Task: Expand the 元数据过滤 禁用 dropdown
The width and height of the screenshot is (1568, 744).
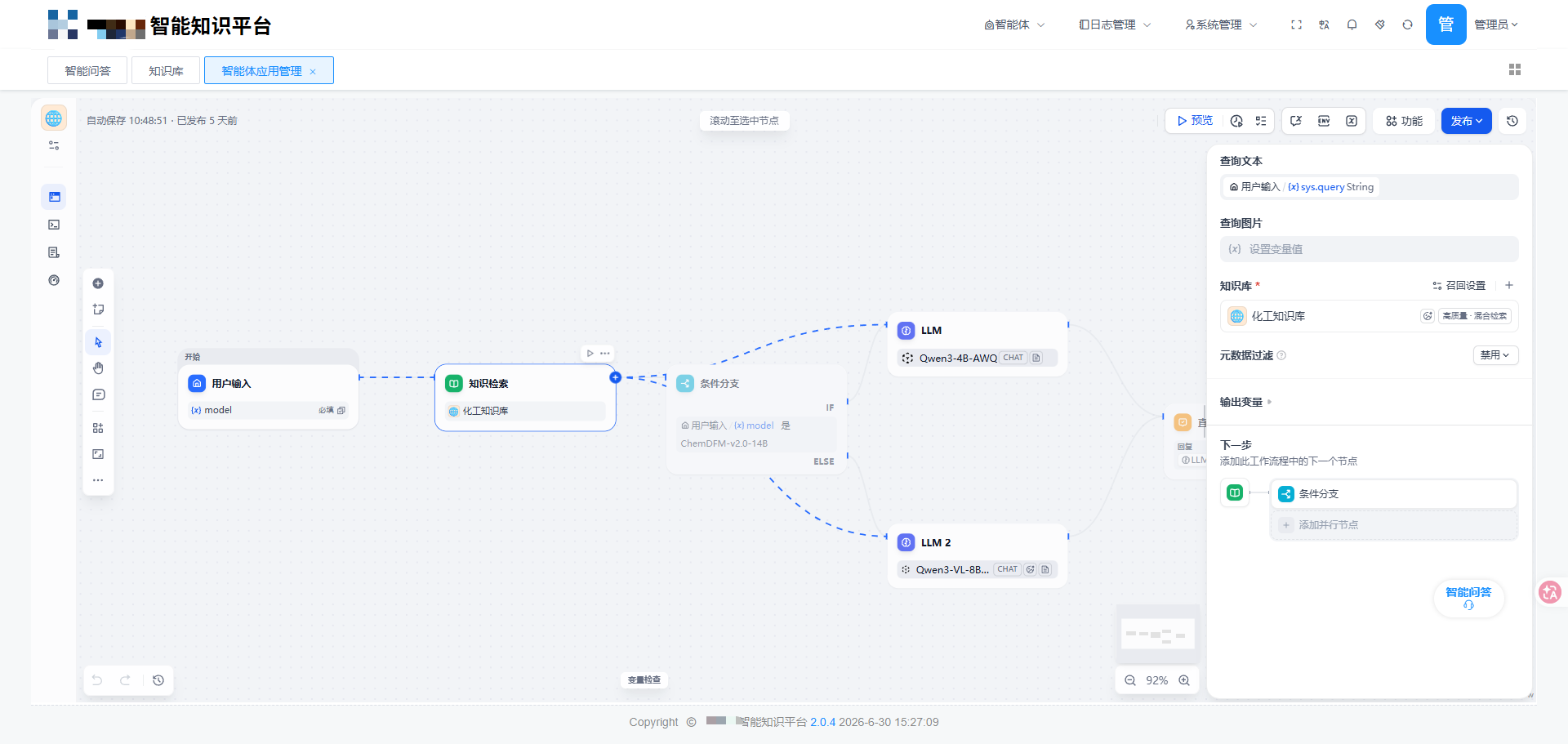Action: coord(1496,355)
